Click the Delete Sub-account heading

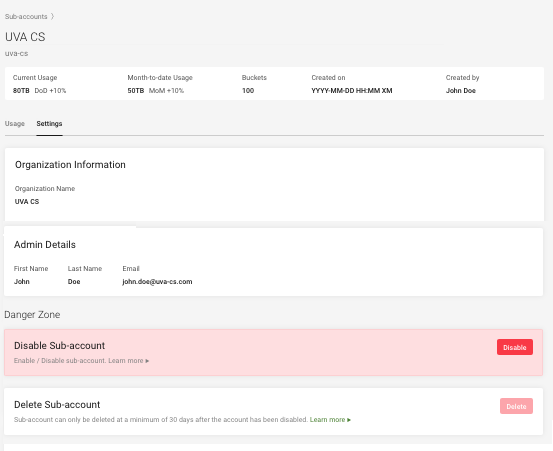coord(57,404)
